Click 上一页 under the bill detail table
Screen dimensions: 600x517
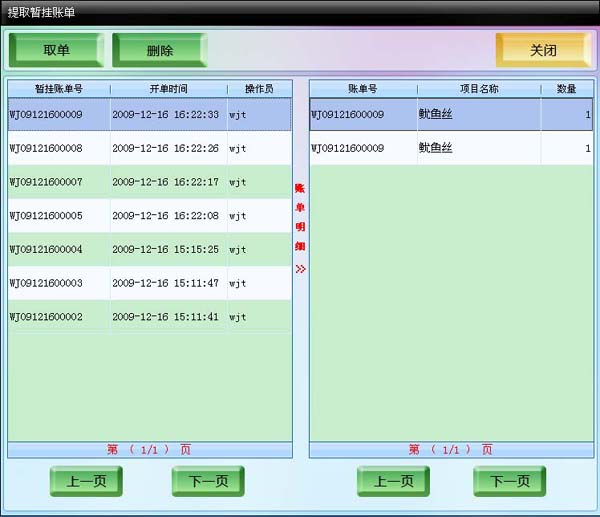tap(393, 481)
